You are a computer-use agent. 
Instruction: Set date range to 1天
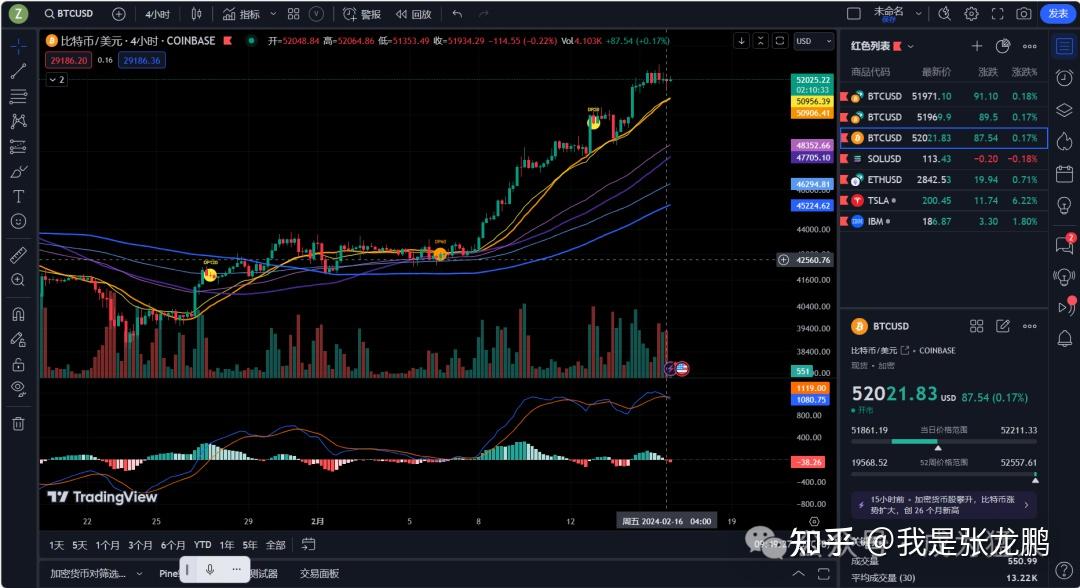tap(56, 545)
